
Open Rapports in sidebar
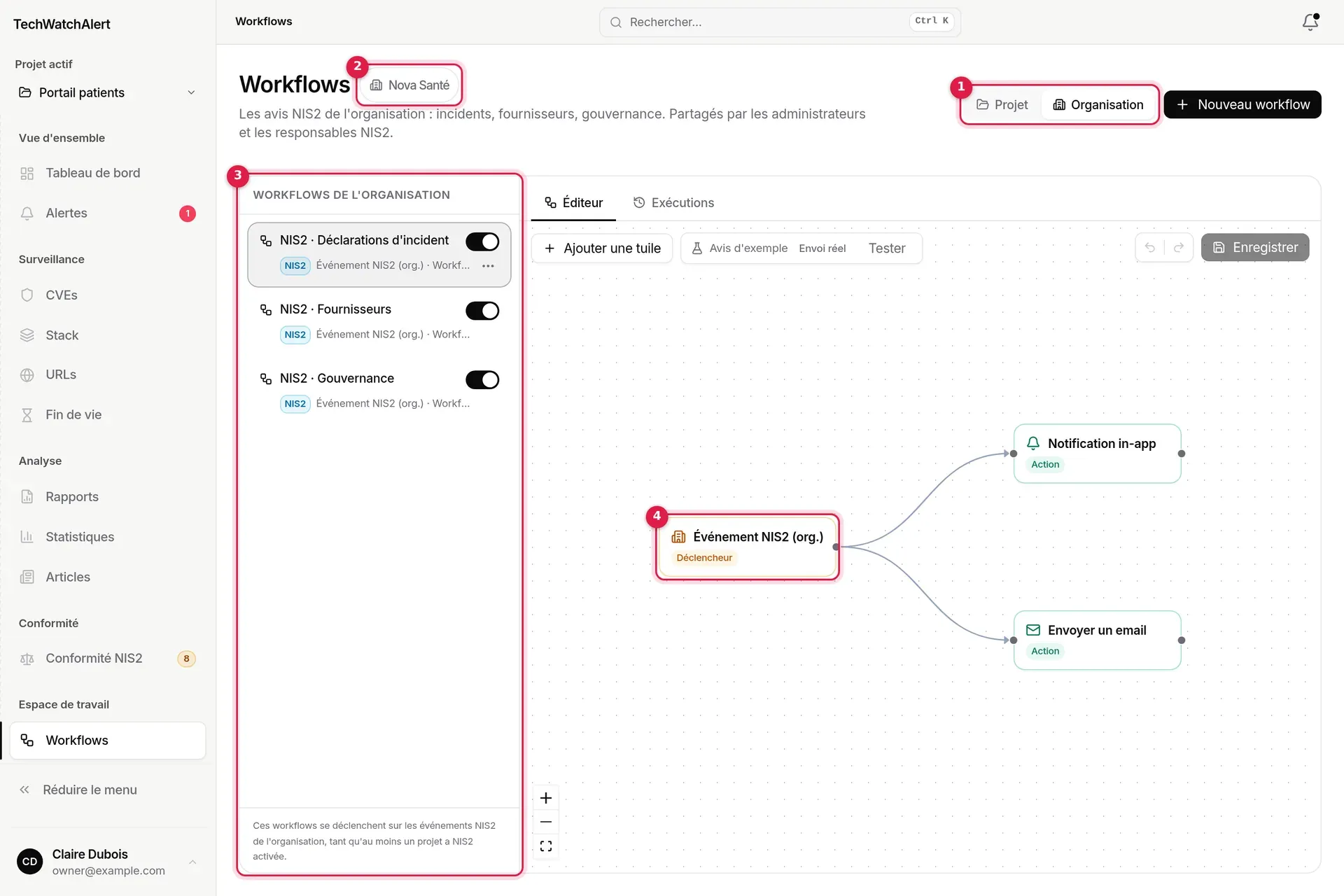108,497
